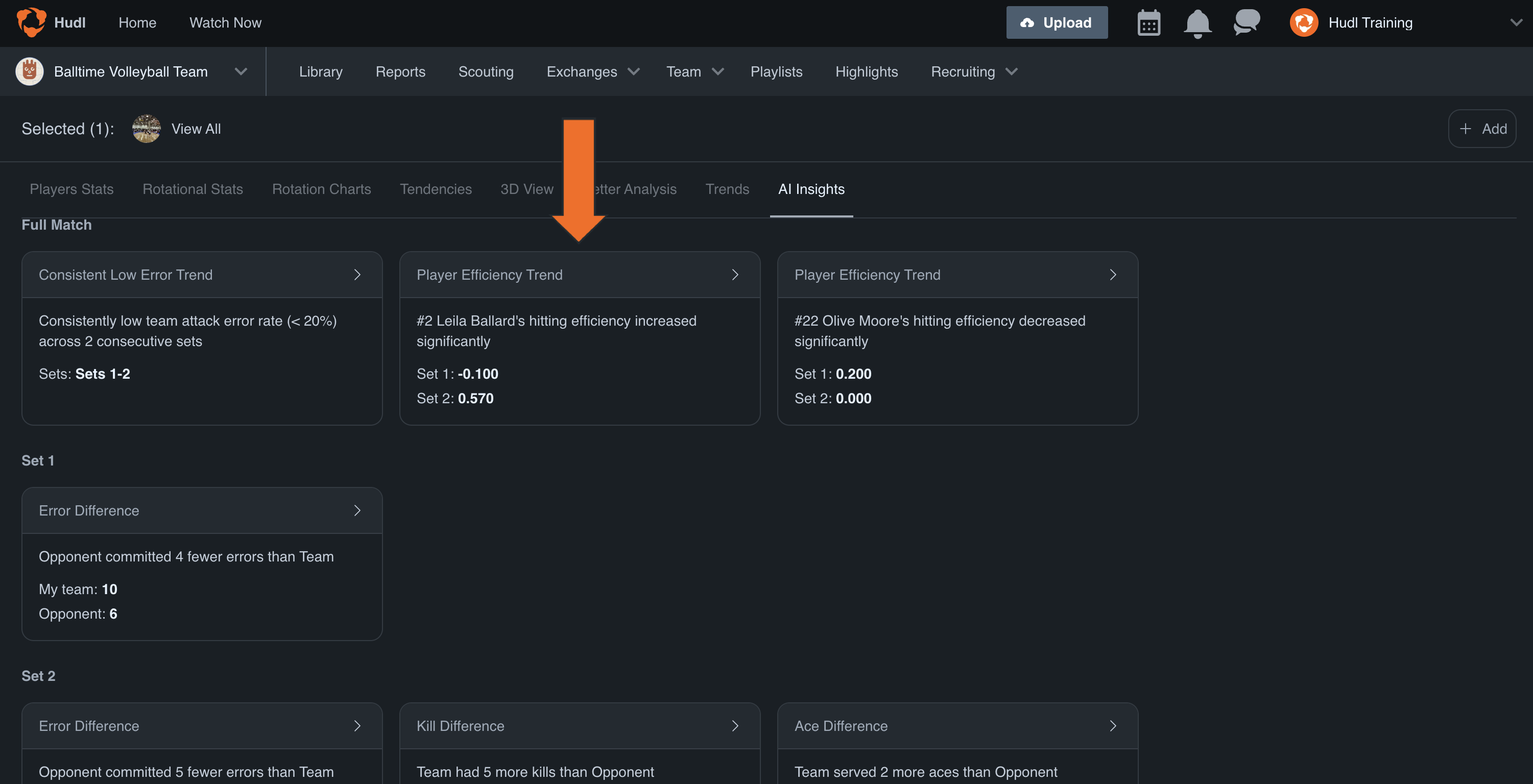
Task: Switch to the Tendencies tab
Action: tap(436, 189)
